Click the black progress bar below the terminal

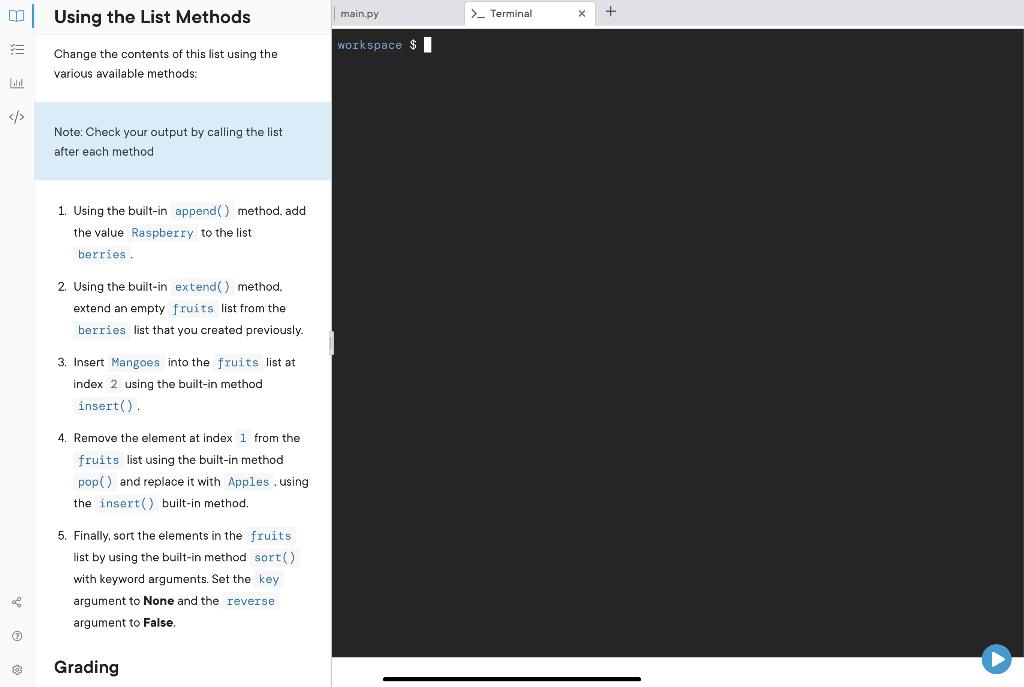point(511,678)
